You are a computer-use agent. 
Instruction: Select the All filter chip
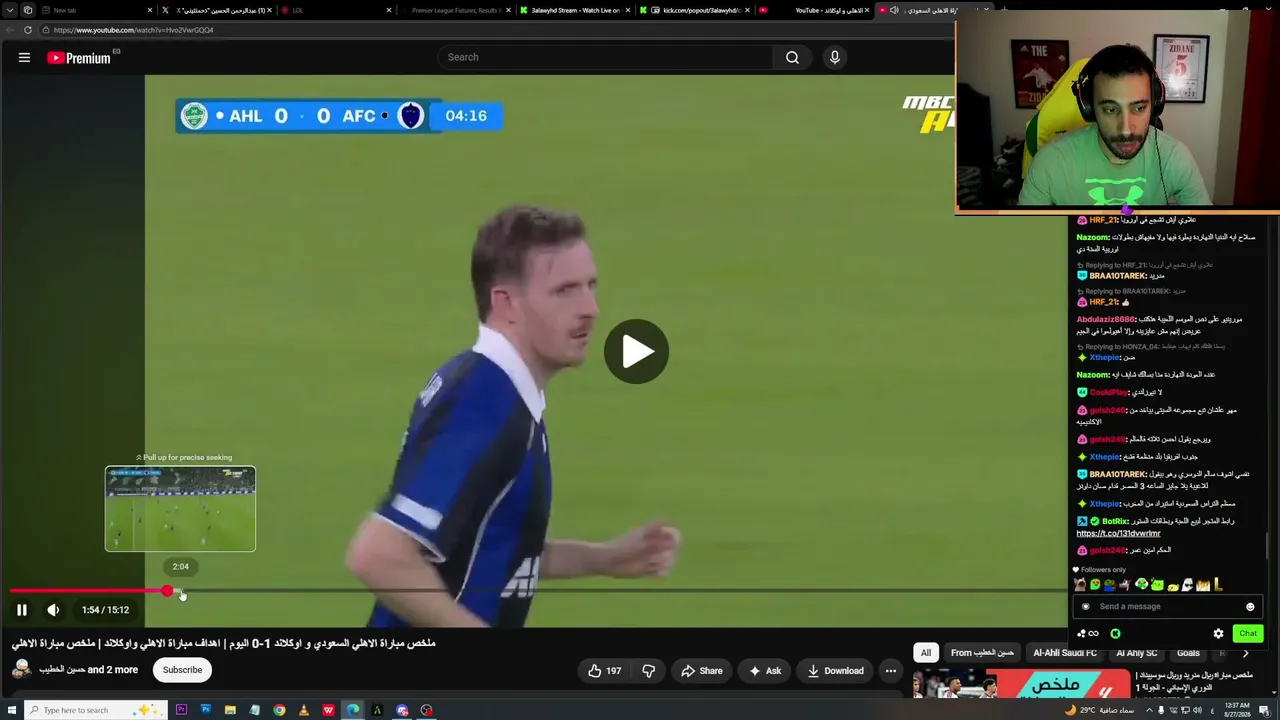(x=926, y=653)
